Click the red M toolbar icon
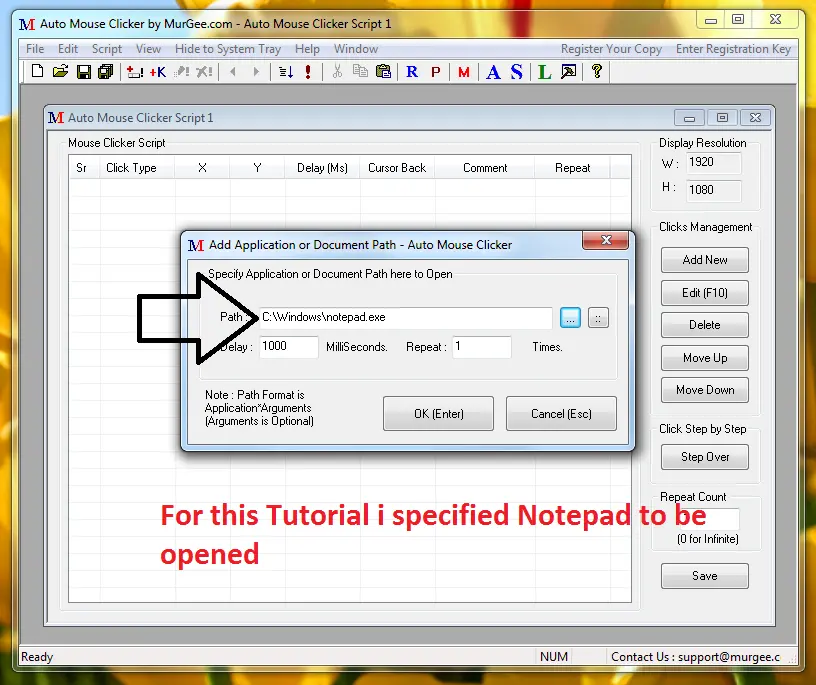The width and height of the screenshot is (816, 685). 464,72
